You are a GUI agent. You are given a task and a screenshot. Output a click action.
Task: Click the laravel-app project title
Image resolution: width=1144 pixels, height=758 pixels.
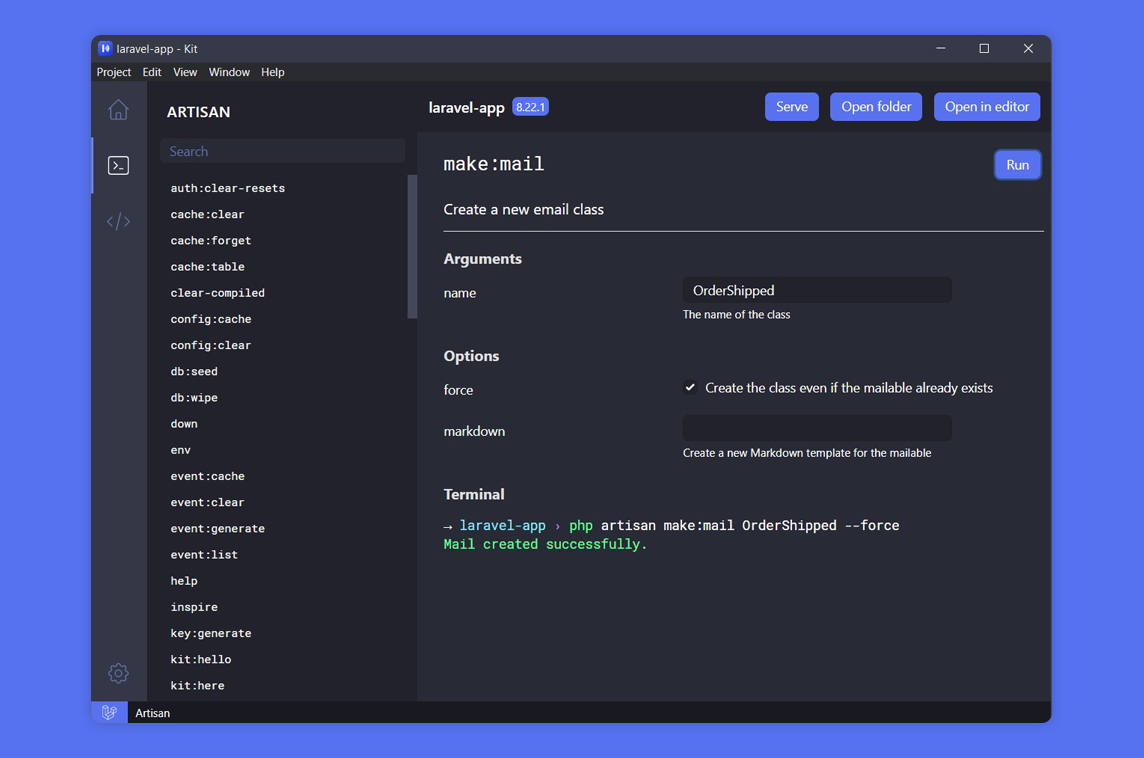click(466, 108)
